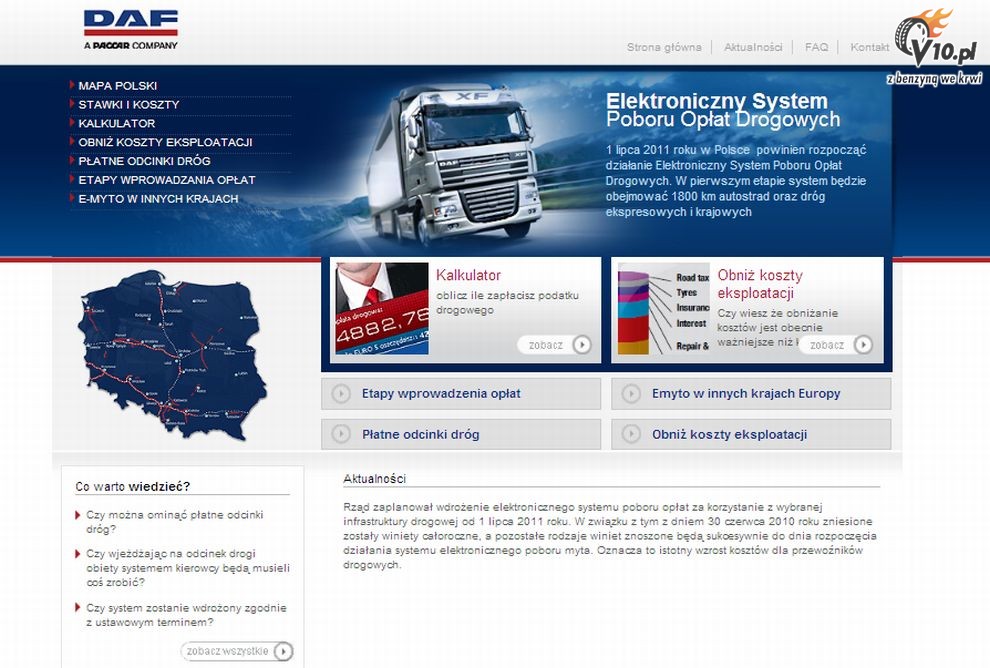Click zobacz button in the Kalkulator card
This screenshot has height=668, width=990.
[x=554, y=345]
